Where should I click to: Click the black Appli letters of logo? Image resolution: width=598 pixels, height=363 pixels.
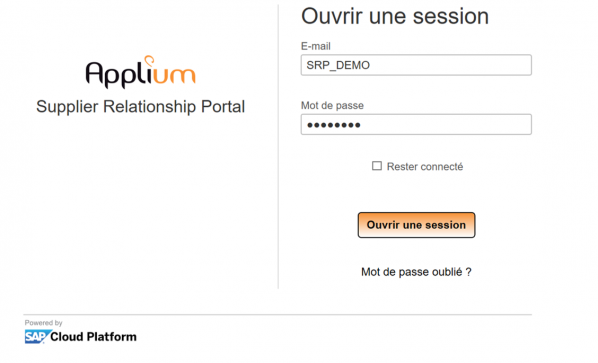(116, 73)
